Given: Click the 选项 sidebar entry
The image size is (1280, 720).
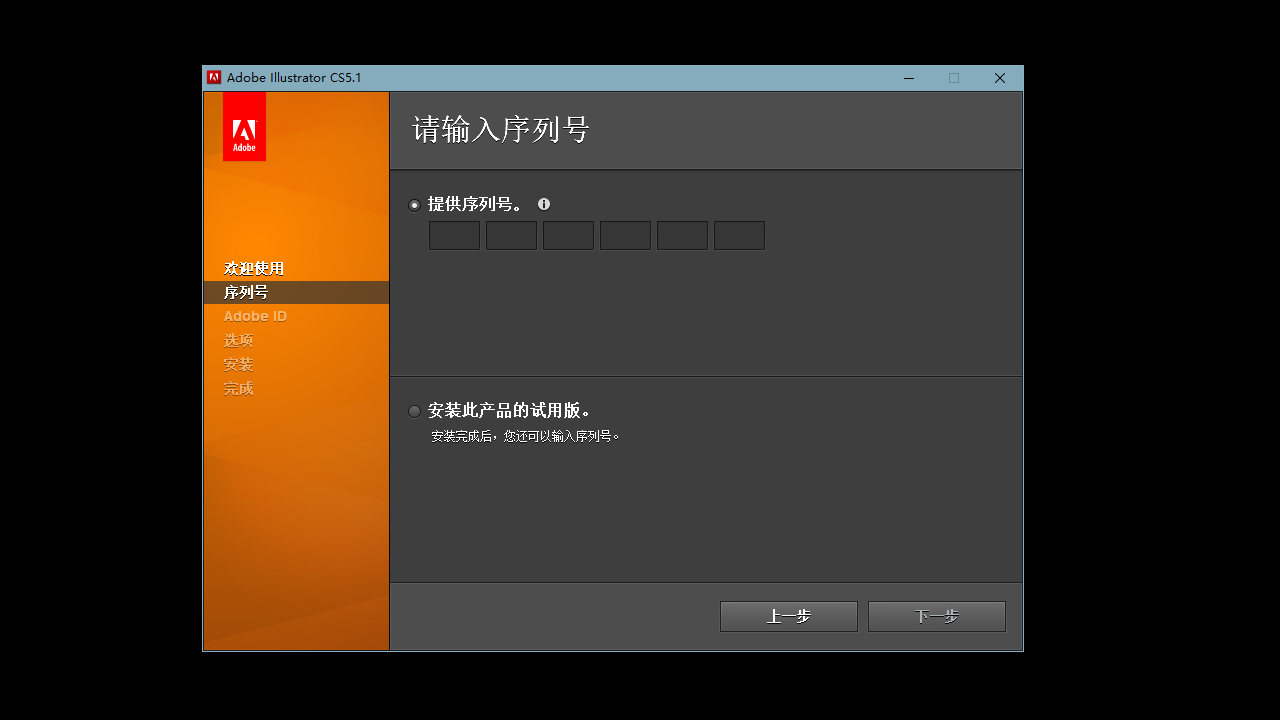Looking at the screenshot, I should click(238, 340).
